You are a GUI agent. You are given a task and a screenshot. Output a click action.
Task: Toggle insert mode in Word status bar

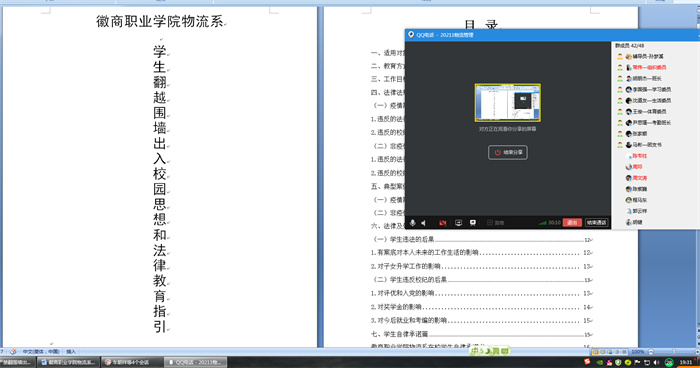tap(71, 351)
